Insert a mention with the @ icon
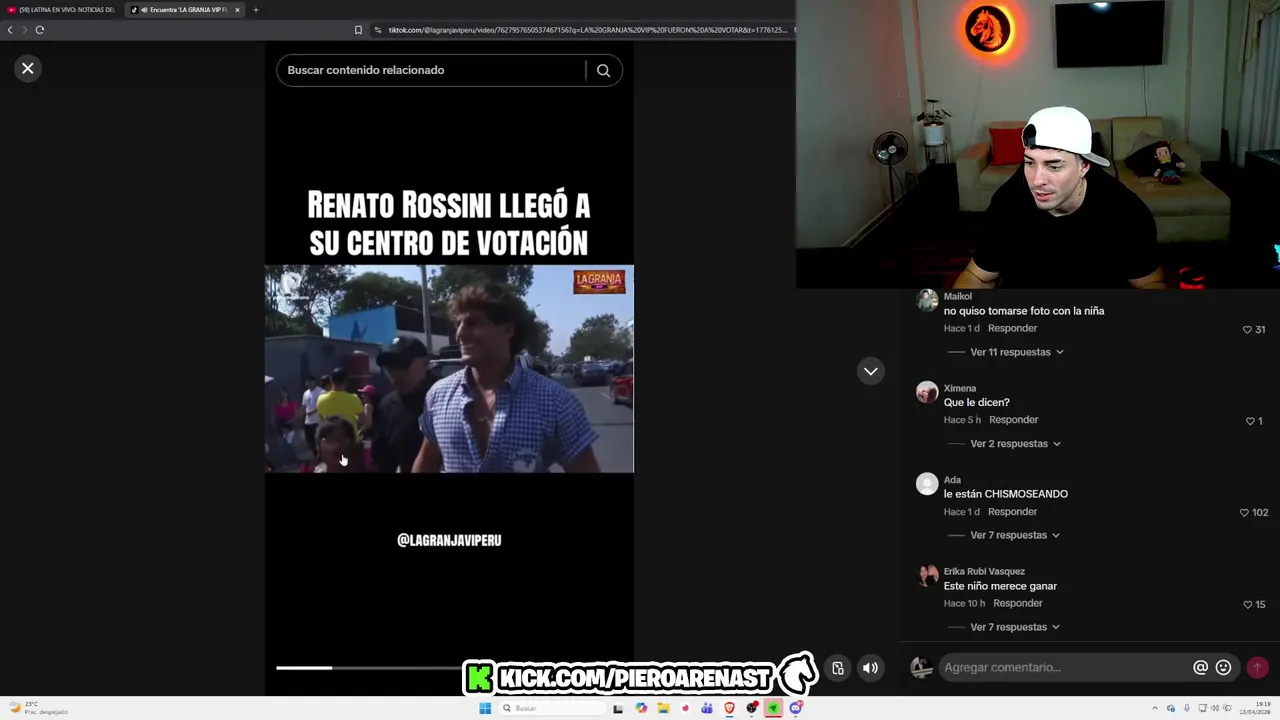Image resolution: width=1280 pixels, height=720 pixels. (x=1200, y=667)
